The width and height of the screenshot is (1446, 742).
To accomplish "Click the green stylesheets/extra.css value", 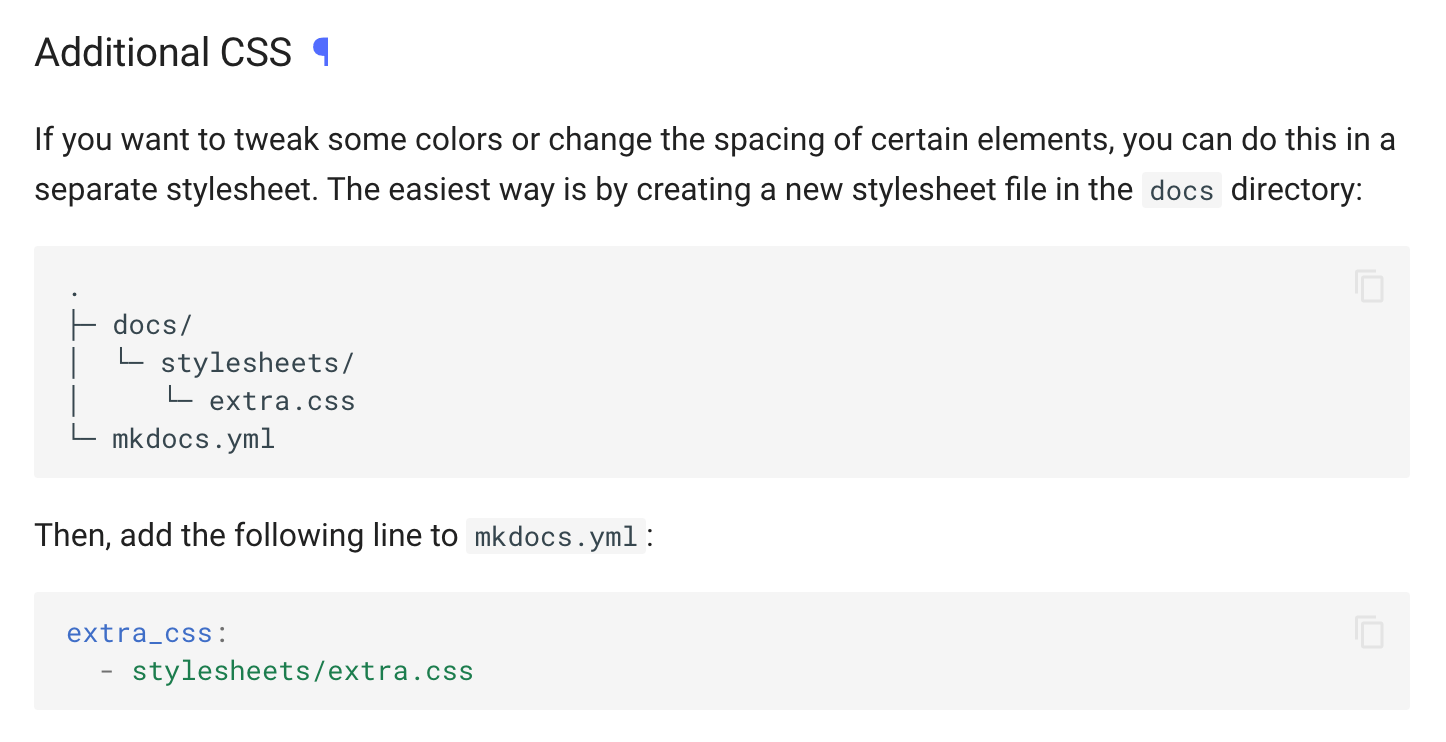I will pos(302,671).
